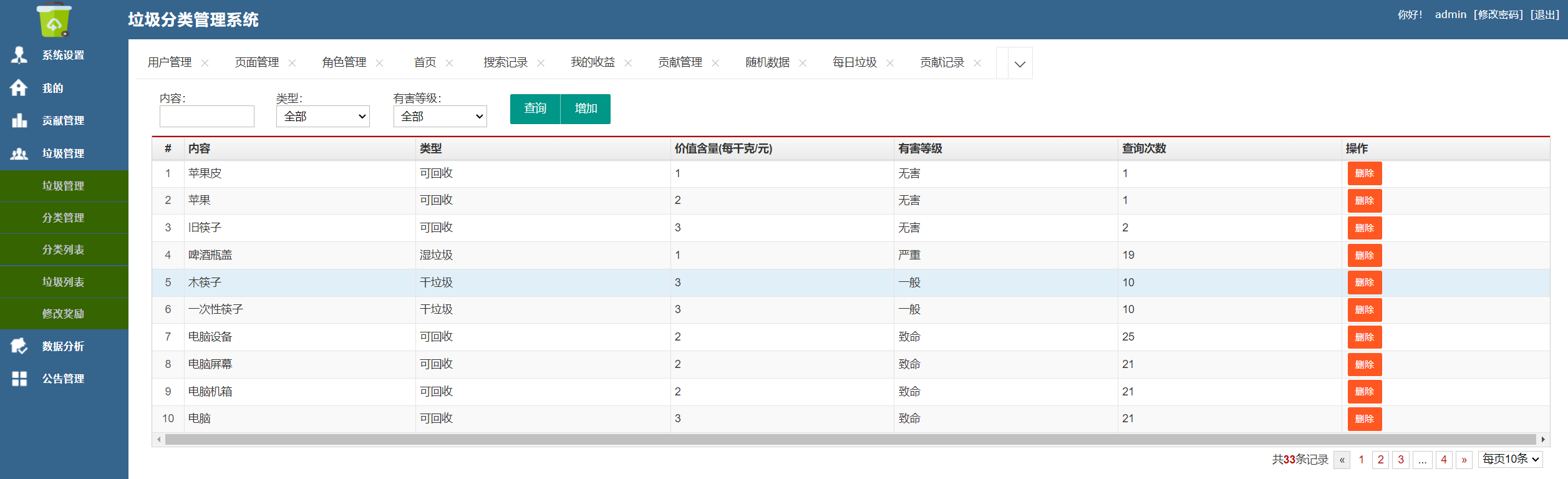
Task: Close the 用户管理 tab
Action: 205,63
